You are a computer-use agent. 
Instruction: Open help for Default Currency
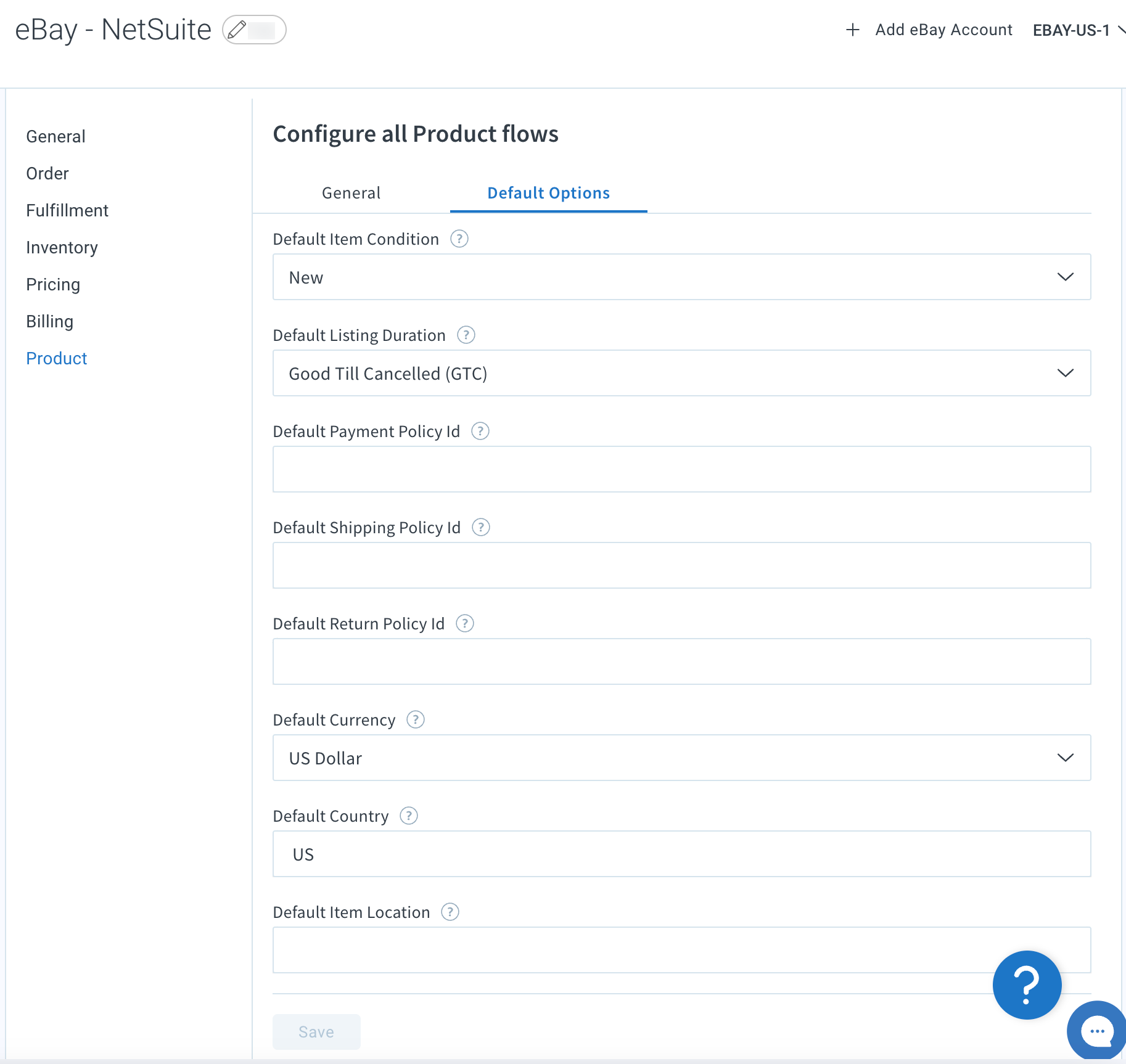coord(416,719)
